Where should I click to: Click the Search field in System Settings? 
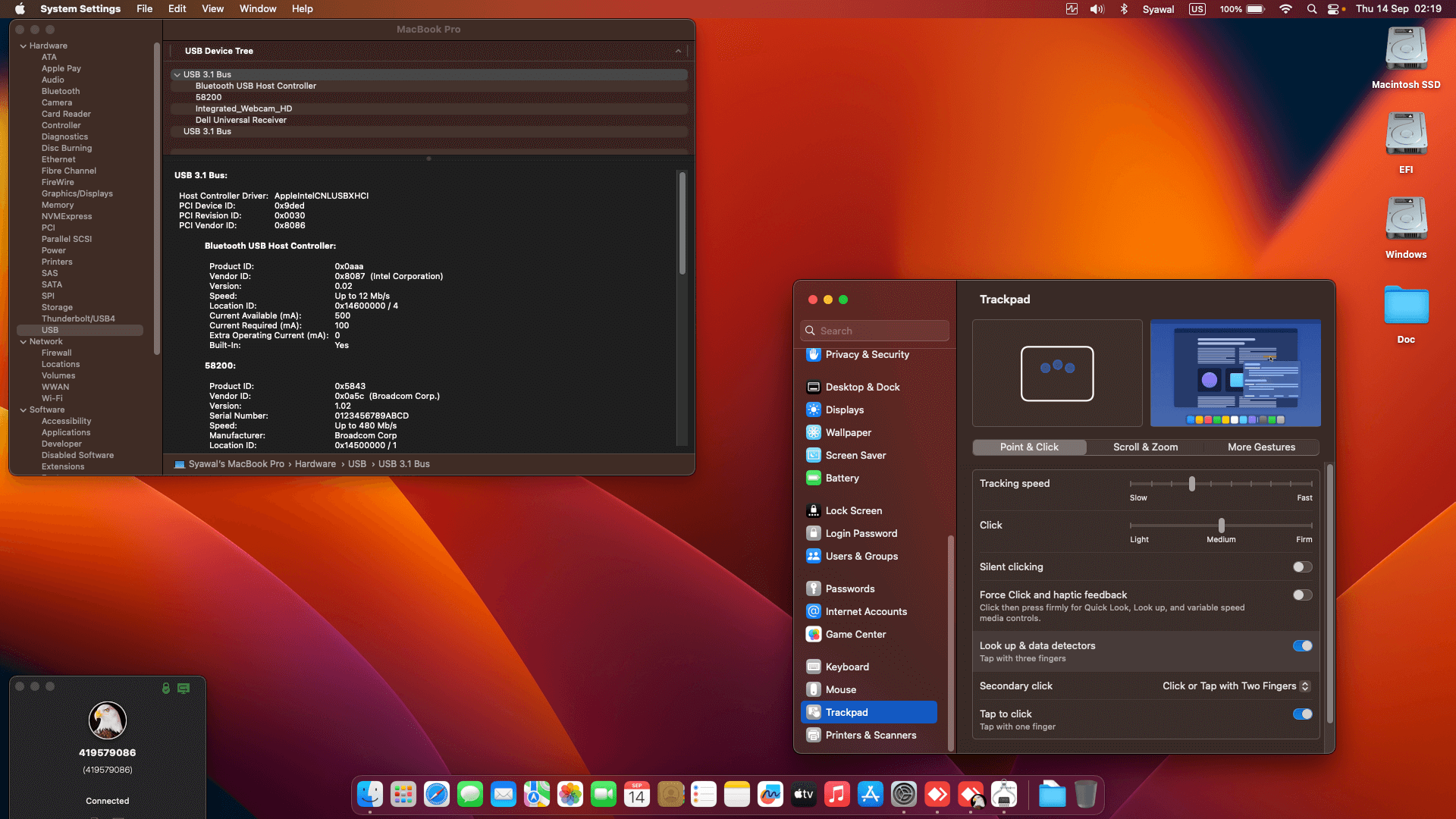pos(874,331)
